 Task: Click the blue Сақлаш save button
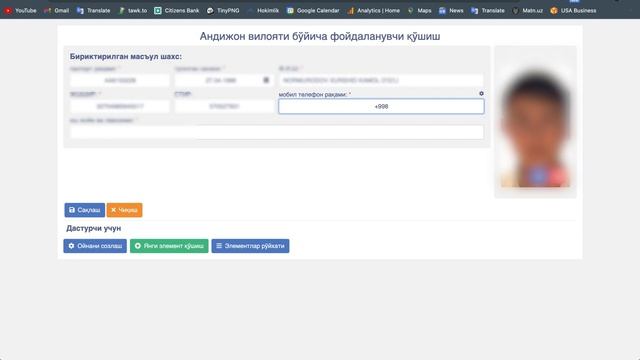[84, 210]
